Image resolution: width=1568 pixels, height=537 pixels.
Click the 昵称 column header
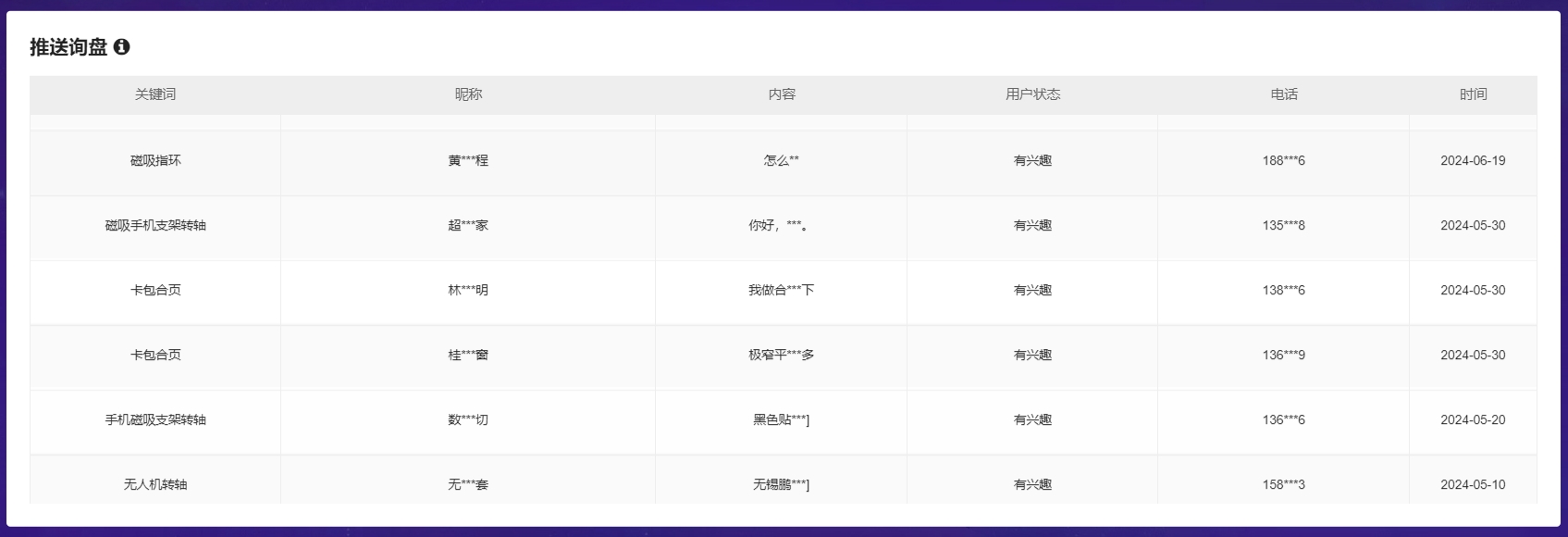(468, 94)
